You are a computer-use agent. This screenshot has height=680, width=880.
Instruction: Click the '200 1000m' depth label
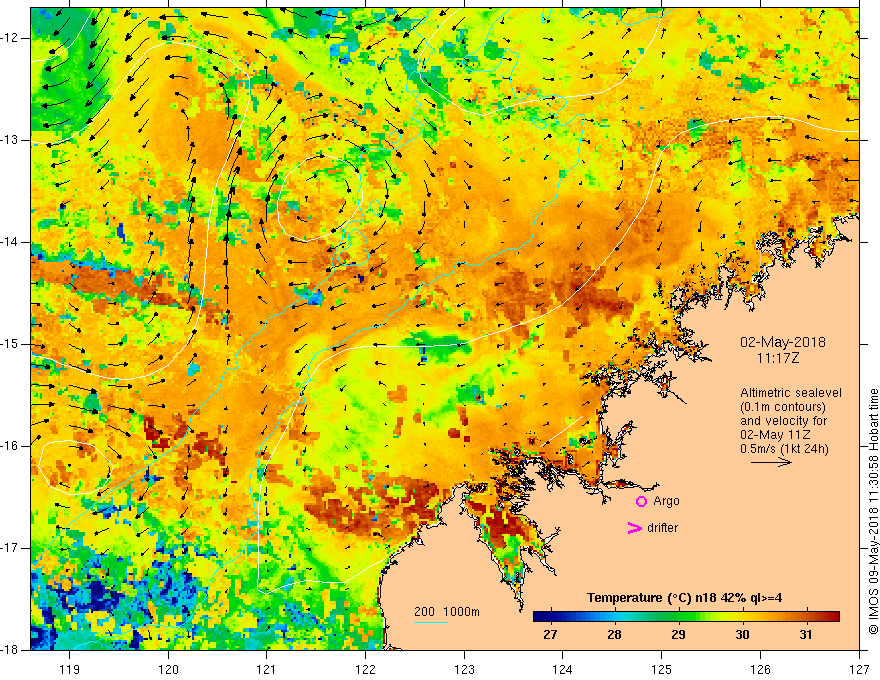click(x=447, y=612)
